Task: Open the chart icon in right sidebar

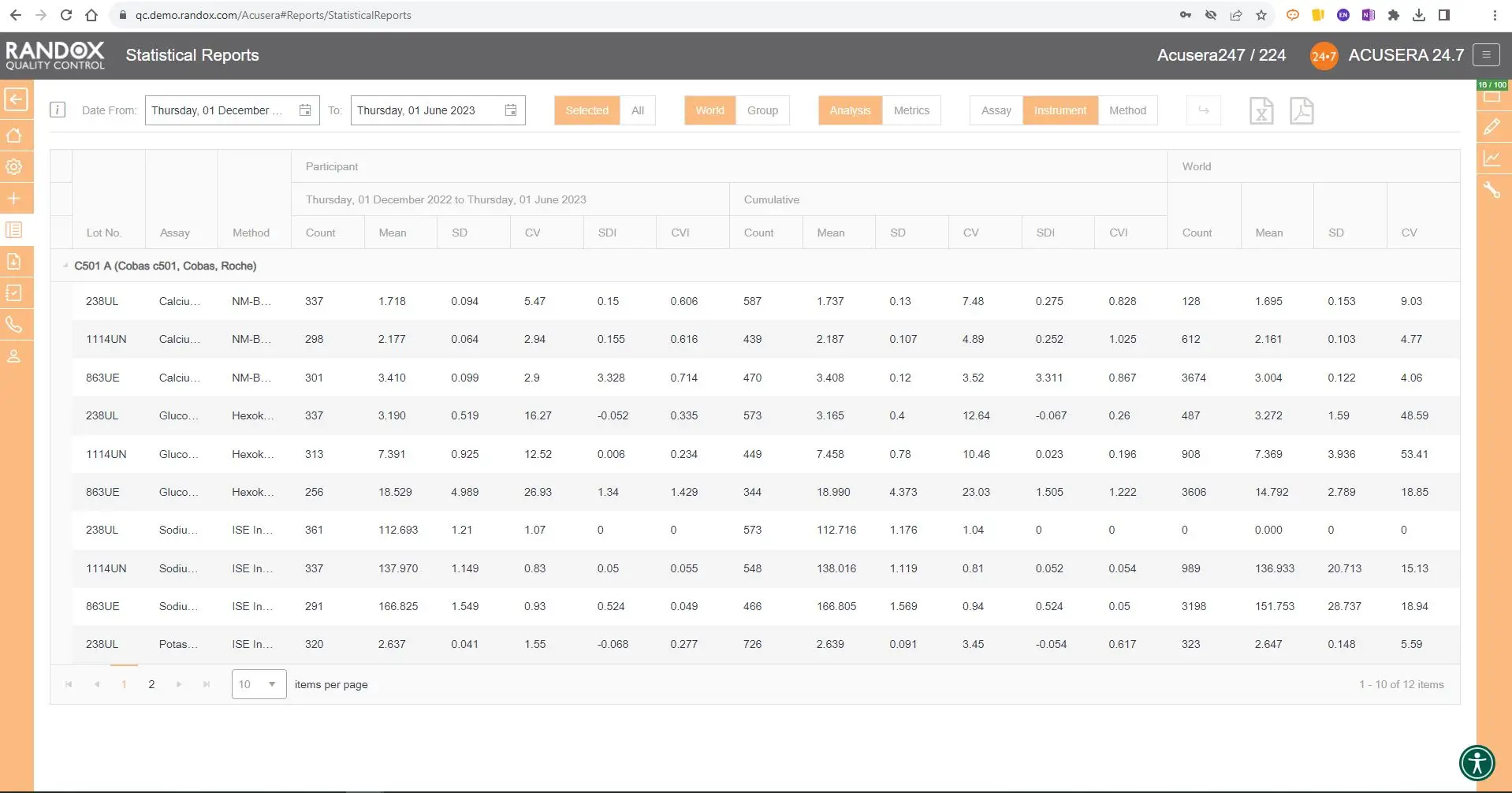Action: pos(1492,158)
